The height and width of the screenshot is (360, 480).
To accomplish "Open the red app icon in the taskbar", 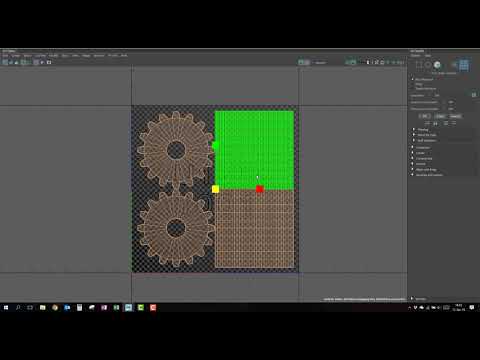I will click(x=153, y=308).
